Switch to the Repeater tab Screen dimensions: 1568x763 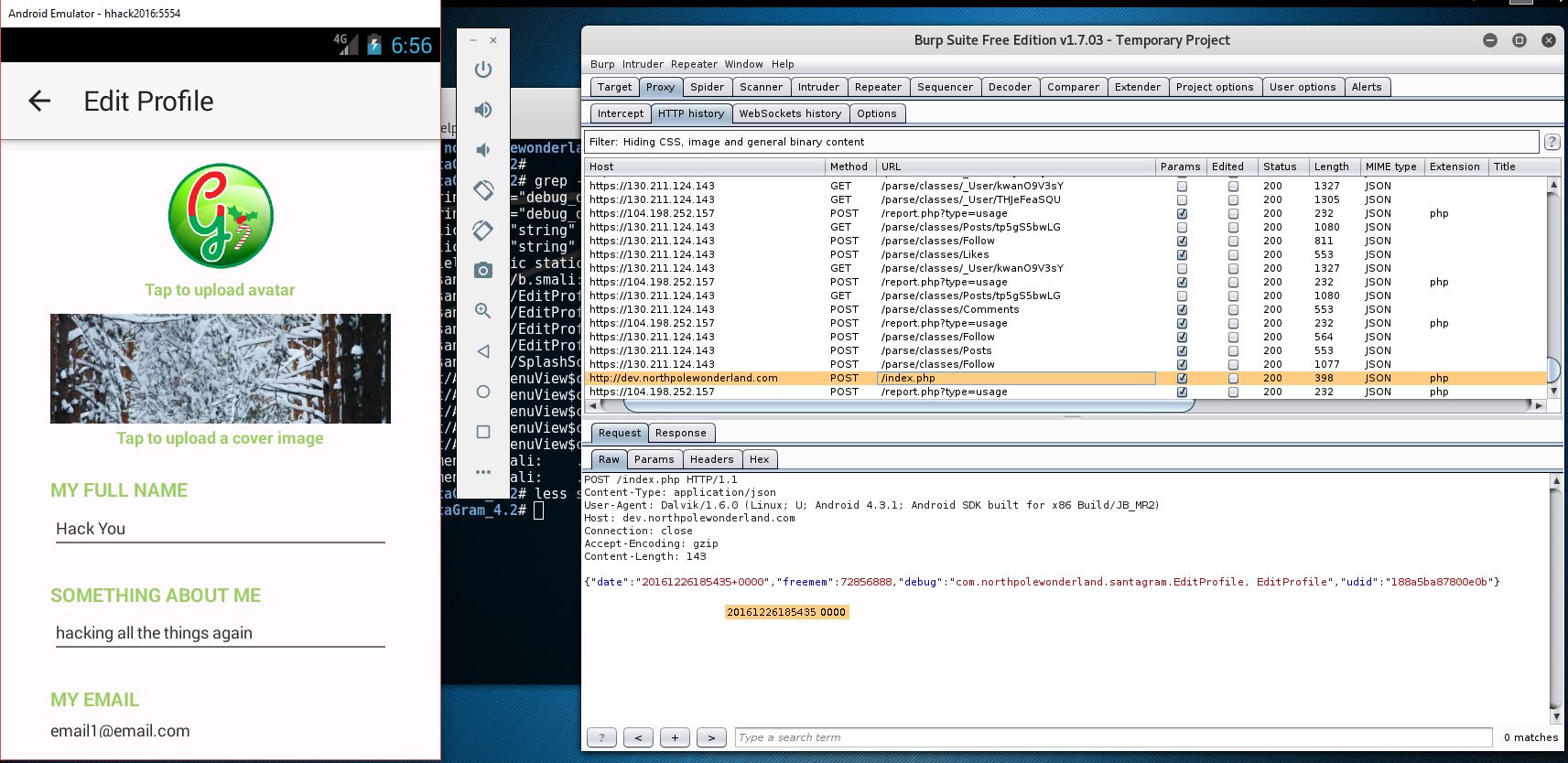878,87
